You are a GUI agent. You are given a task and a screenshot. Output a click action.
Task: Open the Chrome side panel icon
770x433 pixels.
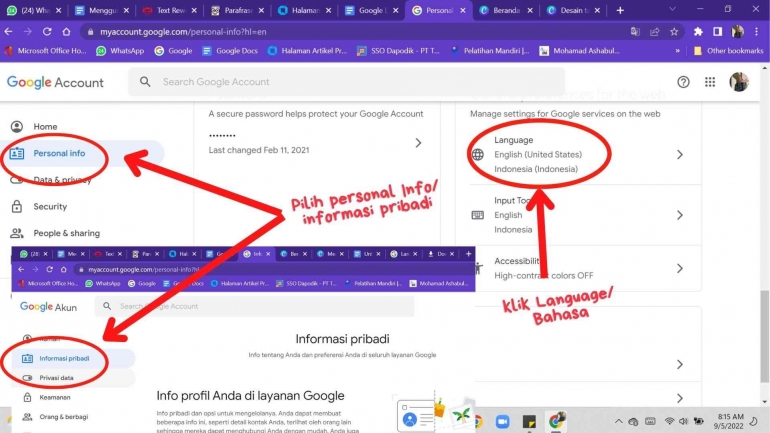tap(717, 31)
